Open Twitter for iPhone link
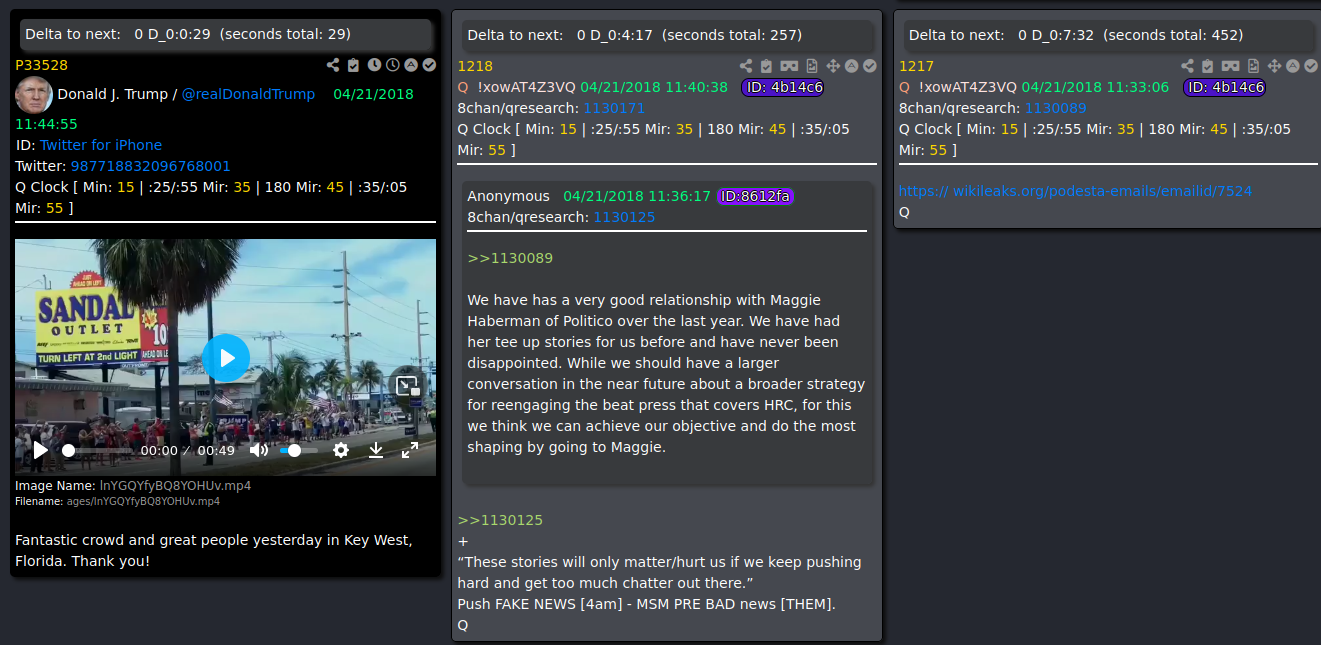The height and width of the screenshot is (645, 1321). click(101, 145)
